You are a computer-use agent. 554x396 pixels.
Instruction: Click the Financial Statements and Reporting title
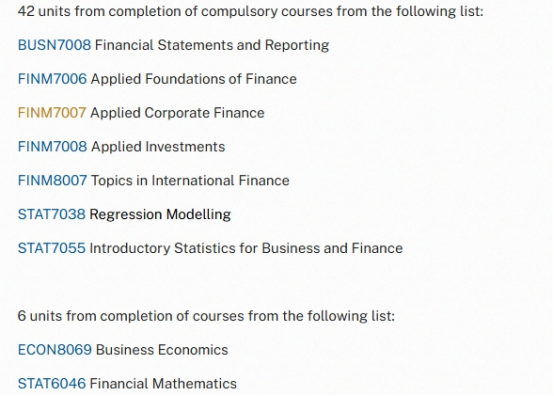(x=212, y=45)
